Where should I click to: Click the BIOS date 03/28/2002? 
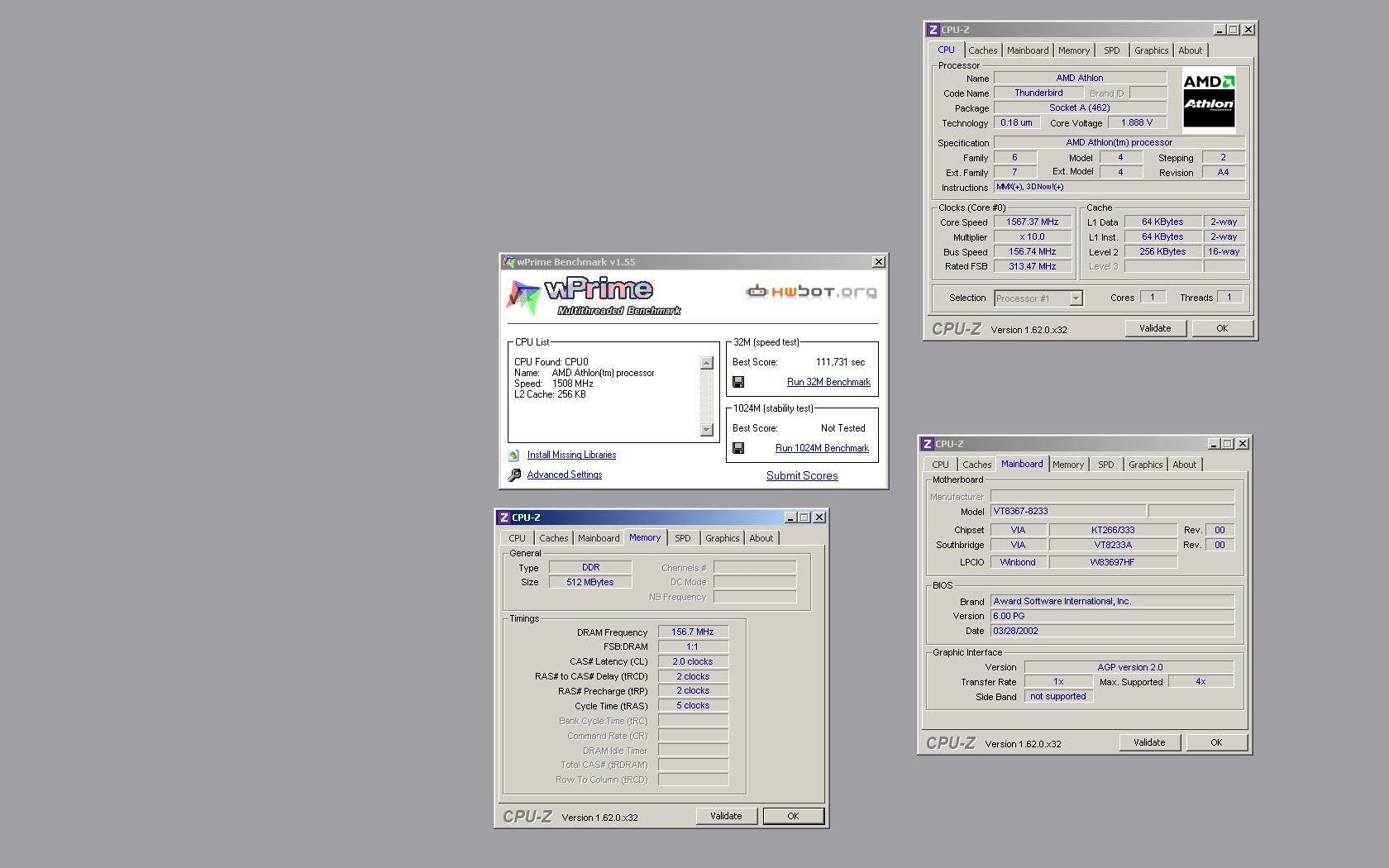coord(1112,631)
